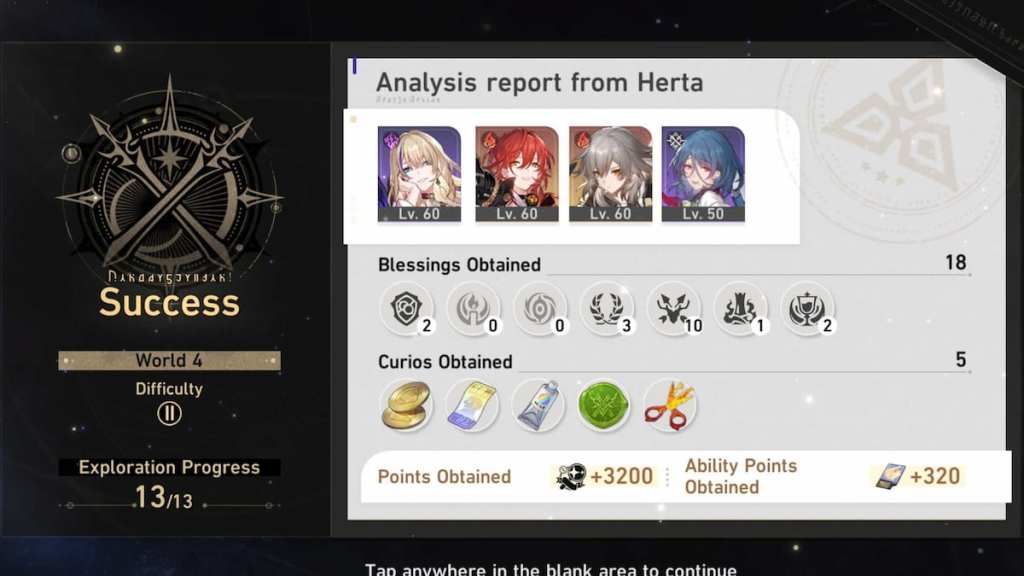Inspect the green wax seal curio
1024x576 pixels.
pyautogui.click(x=603, y=406)
